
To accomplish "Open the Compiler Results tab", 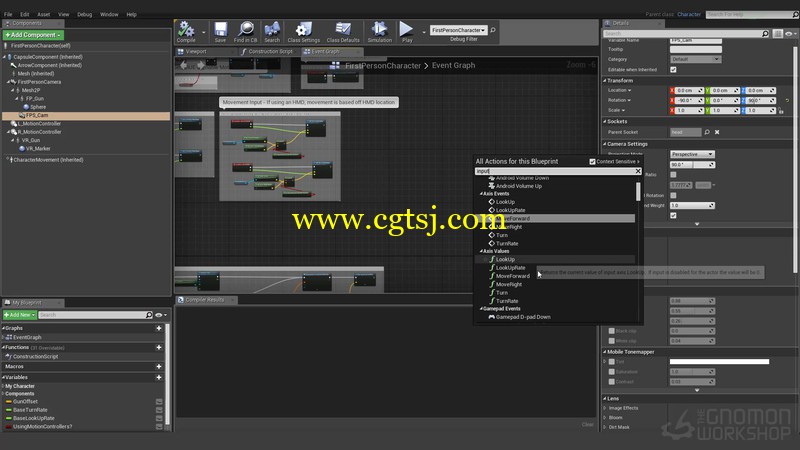I will 204,300.
